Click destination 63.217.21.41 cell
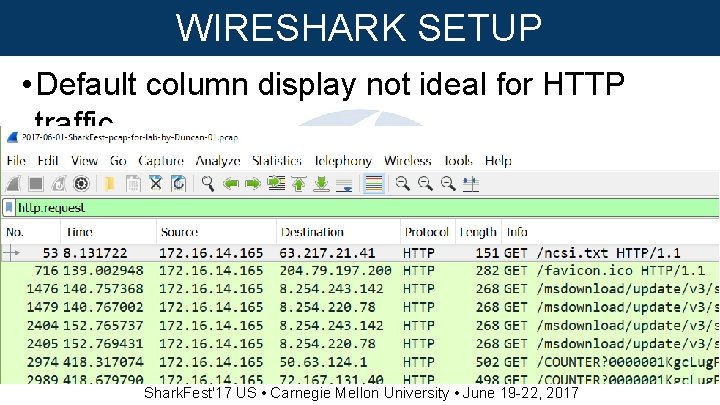The image size is (720, 405). coord(327,253)
